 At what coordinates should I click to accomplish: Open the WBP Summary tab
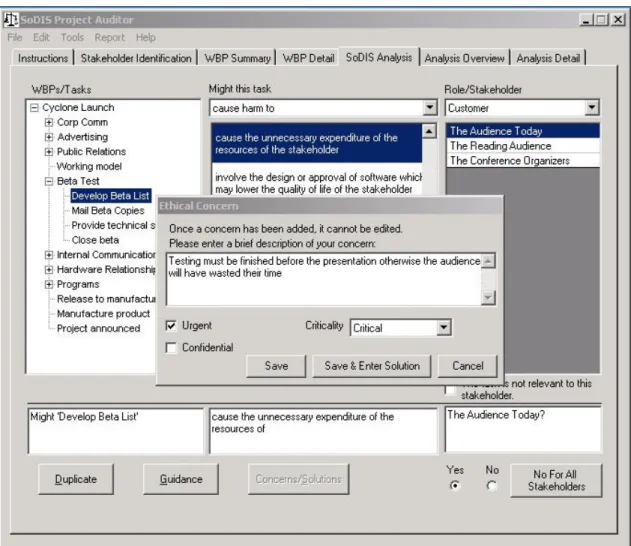237,58
